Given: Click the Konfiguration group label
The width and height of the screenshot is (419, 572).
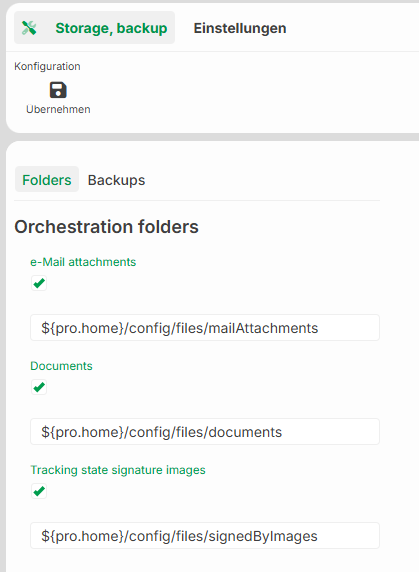Looking at the screenshot, I should 47,66.
